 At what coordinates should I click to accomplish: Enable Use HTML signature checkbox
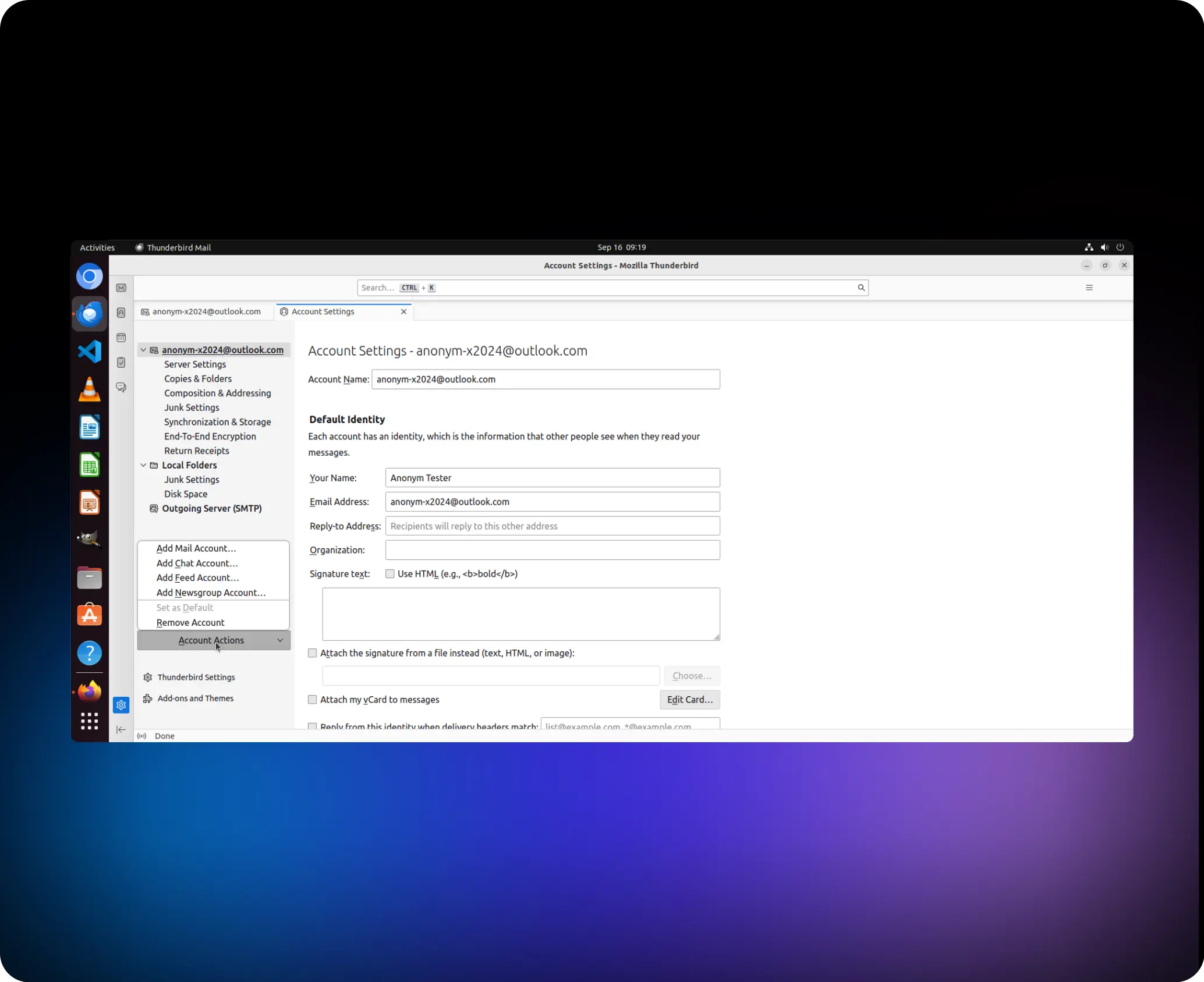click(x=390, y=574)
